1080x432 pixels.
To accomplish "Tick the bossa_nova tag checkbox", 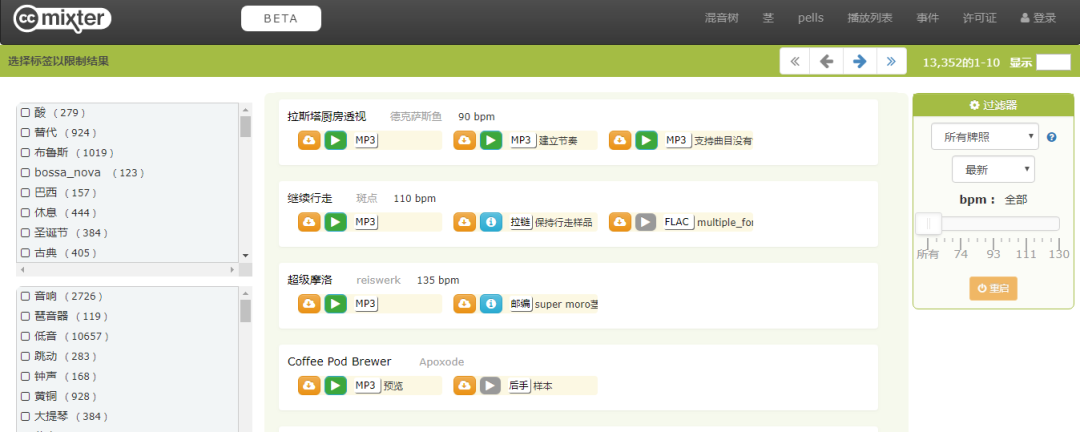I will coord(25,172).
